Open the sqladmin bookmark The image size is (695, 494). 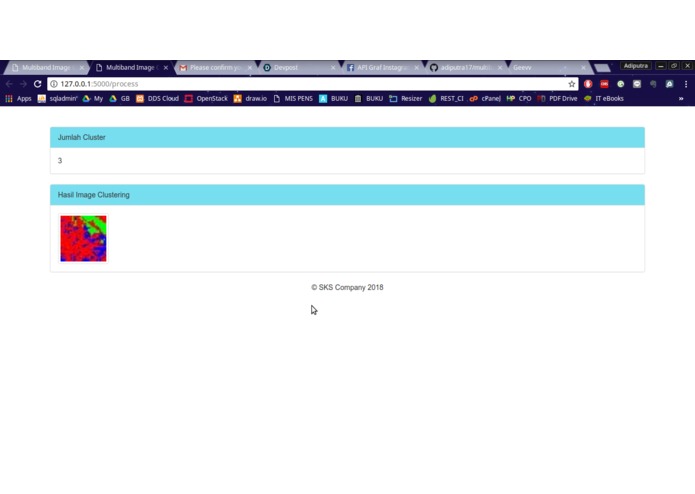pyautogui.click(x=58, y=98)
